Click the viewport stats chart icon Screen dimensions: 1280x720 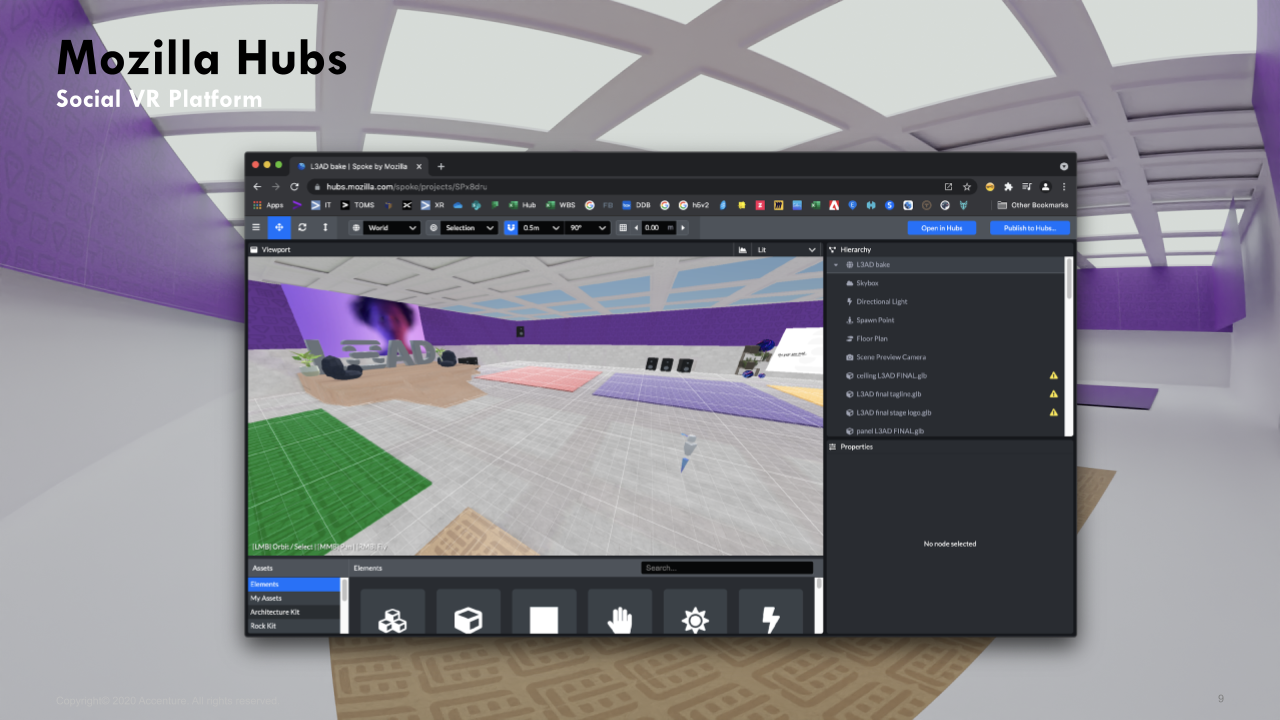(743, 249)
